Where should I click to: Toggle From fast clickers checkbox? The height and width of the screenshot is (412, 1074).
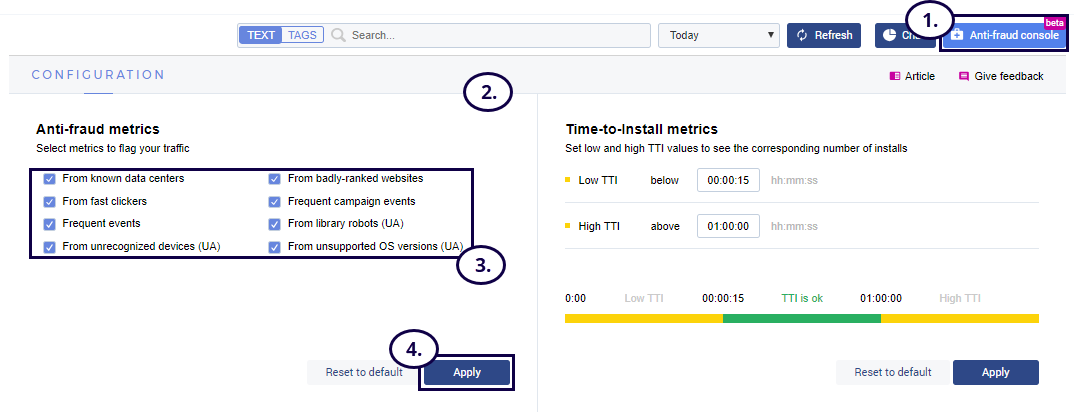tap(49, 201)
